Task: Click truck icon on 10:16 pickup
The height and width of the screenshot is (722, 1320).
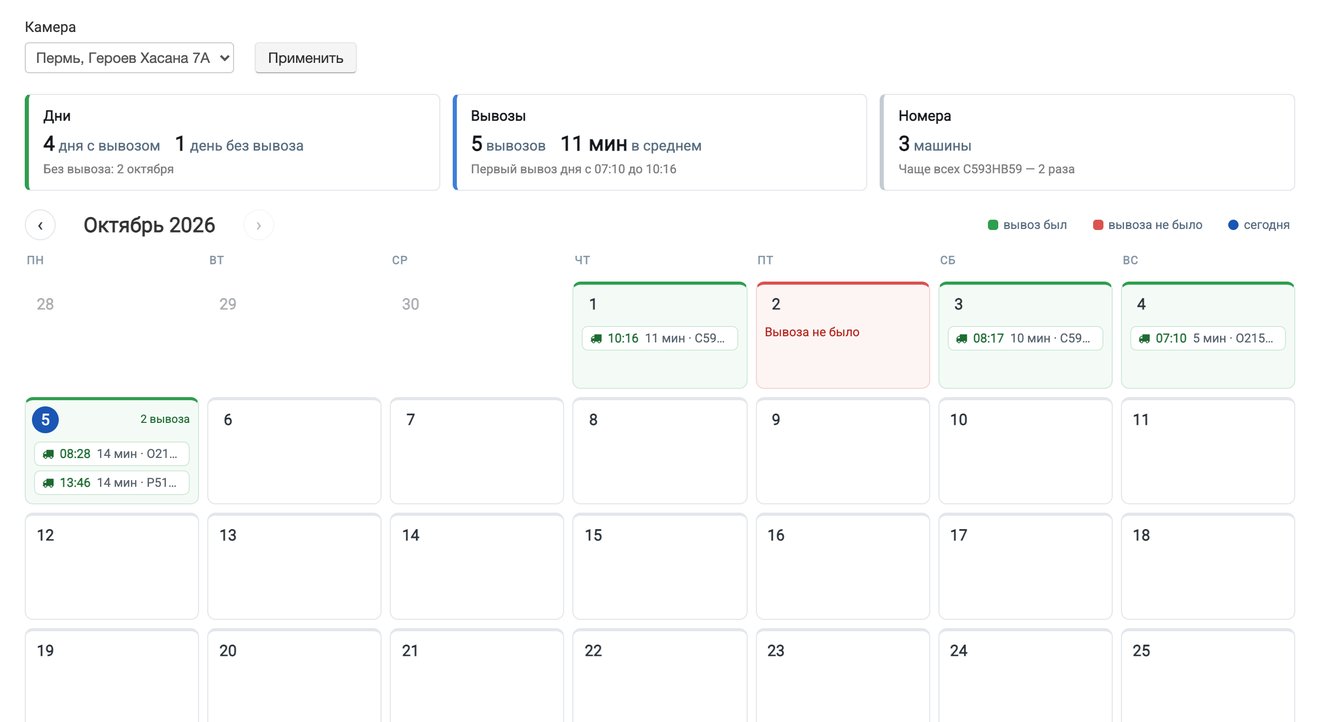Action: tap(596, 339)
